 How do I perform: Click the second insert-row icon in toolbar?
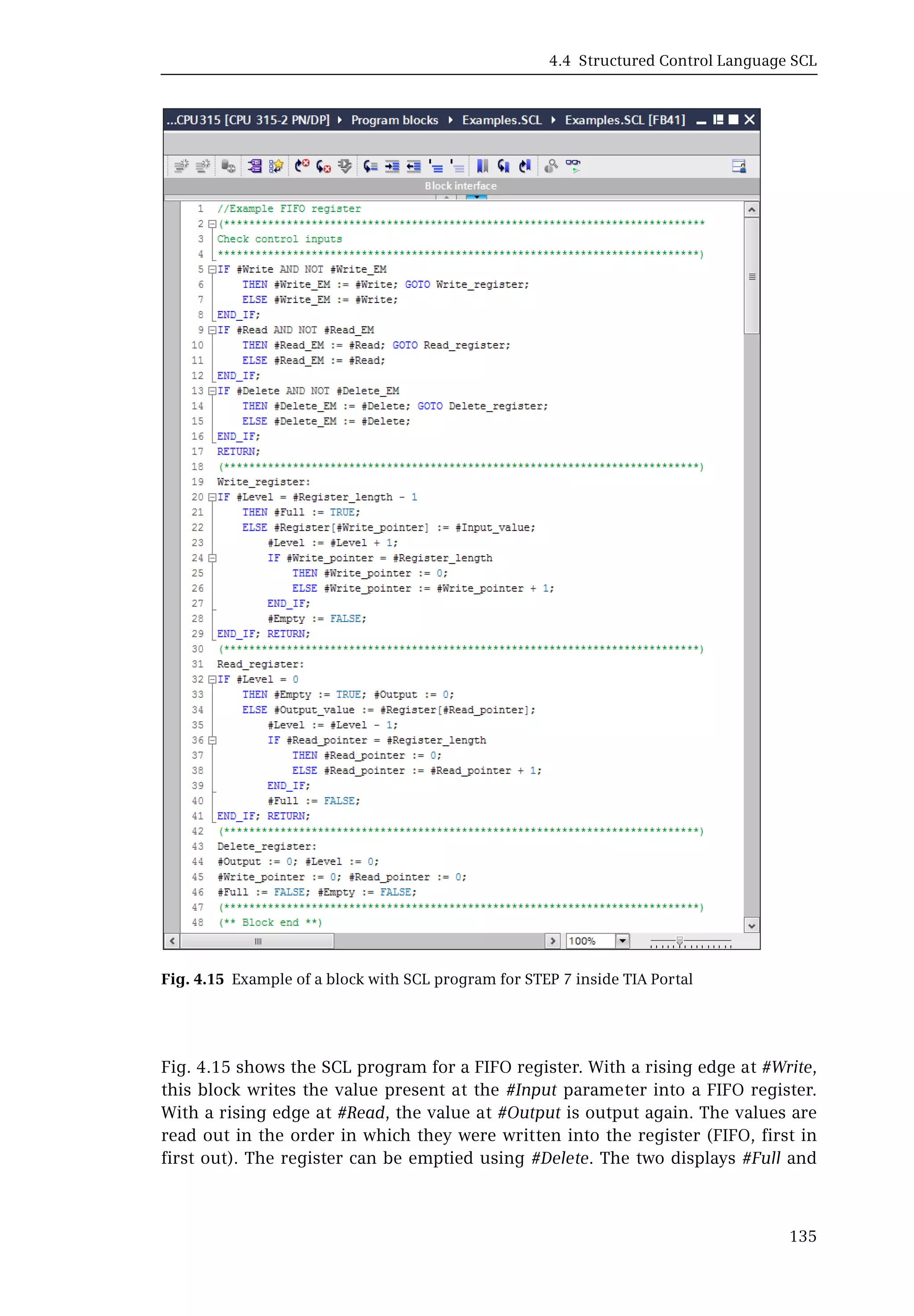pos(203,166)
